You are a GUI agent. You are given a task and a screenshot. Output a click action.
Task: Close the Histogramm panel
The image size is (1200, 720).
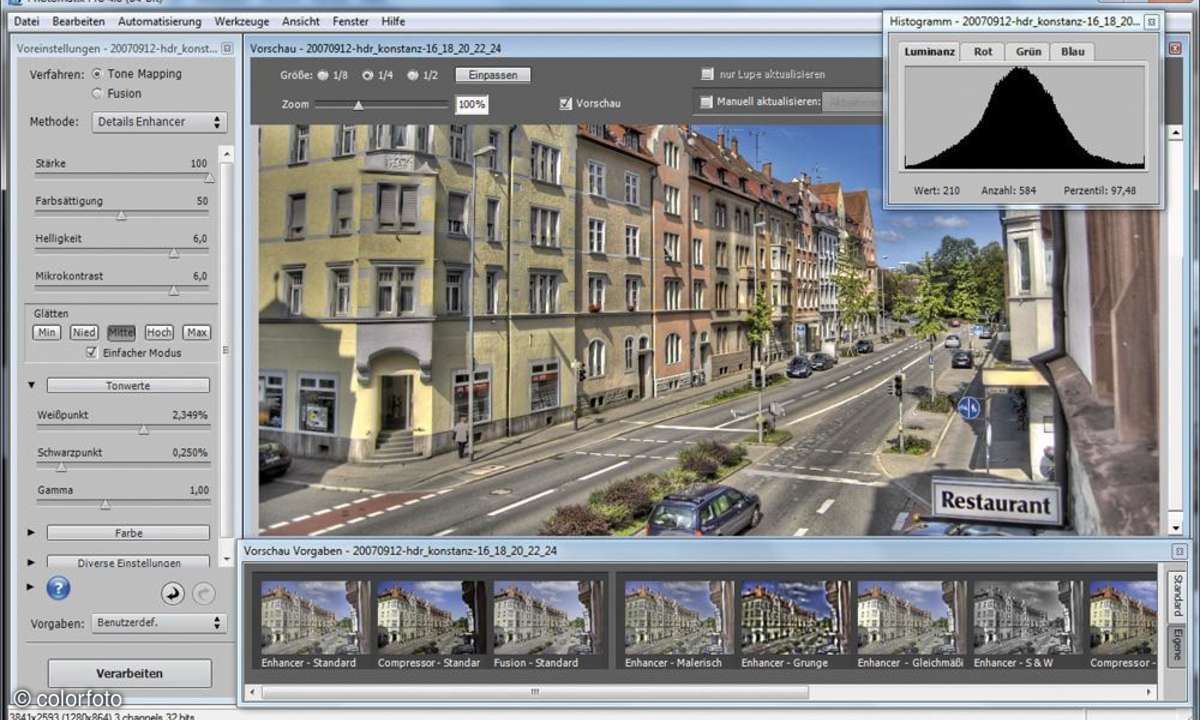click(x=1152, y=21)
